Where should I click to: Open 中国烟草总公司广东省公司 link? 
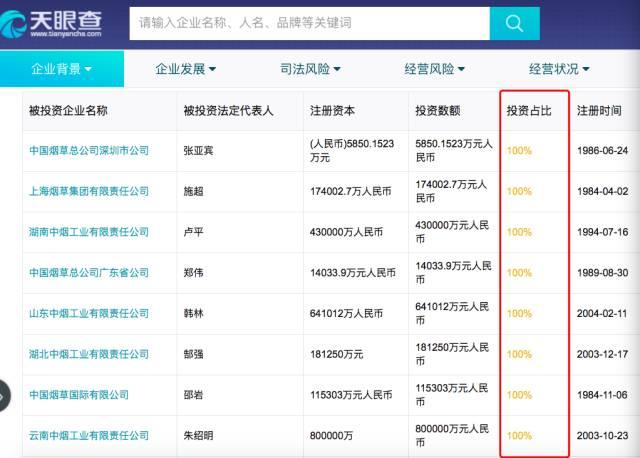(x=89, y=273)
